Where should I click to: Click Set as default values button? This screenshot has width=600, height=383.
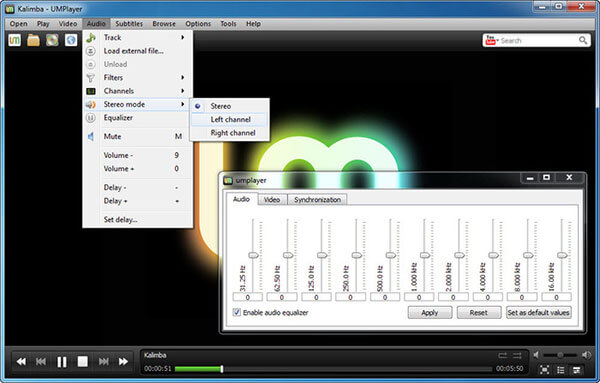pyautogui.click(x=538, y=313)
